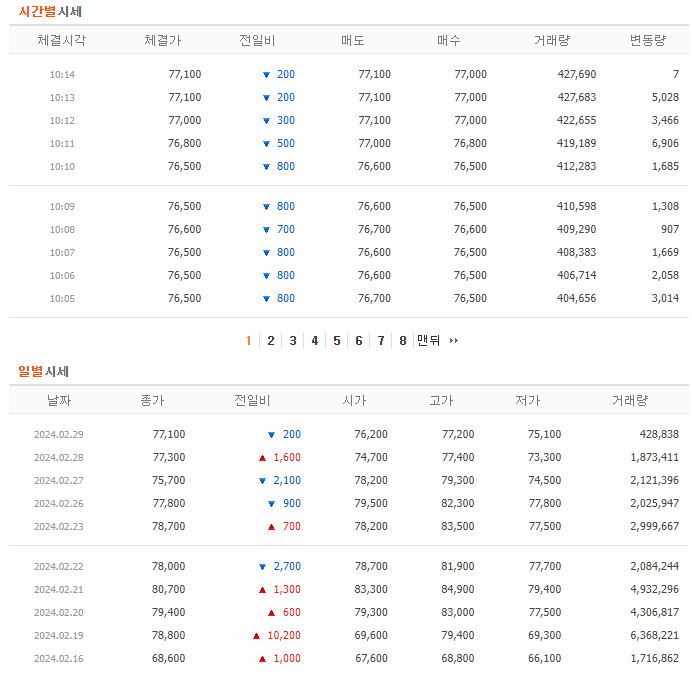The height and width of the screenshot is (675, 692).
Task: Go to page 2 of hourly quotes
Action: (271, 341)
